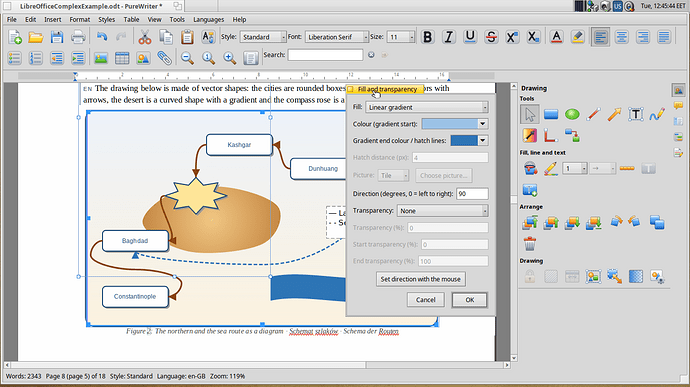
Task: Click the Search input field
Action: pos(325,55)
